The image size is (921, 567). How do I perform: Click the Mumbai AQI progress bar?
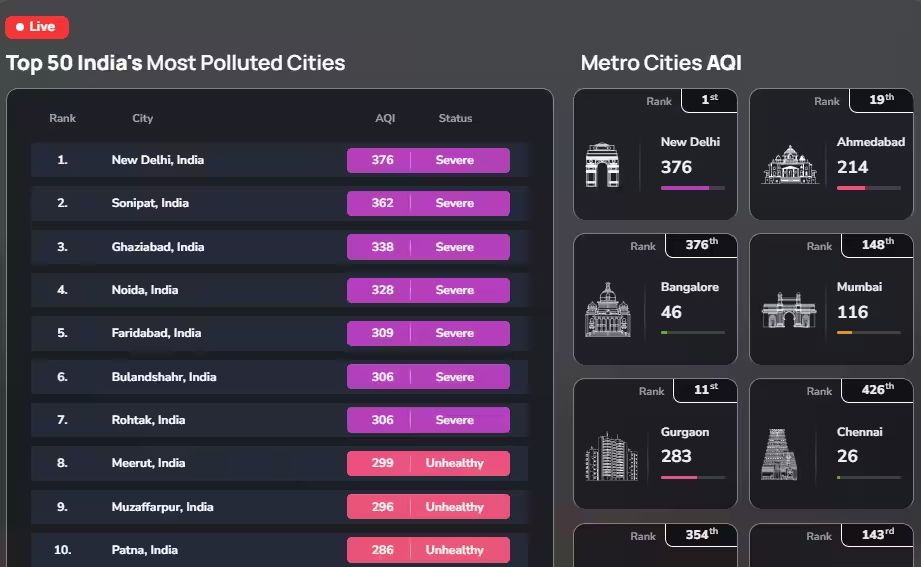click(x=869, y=333)
